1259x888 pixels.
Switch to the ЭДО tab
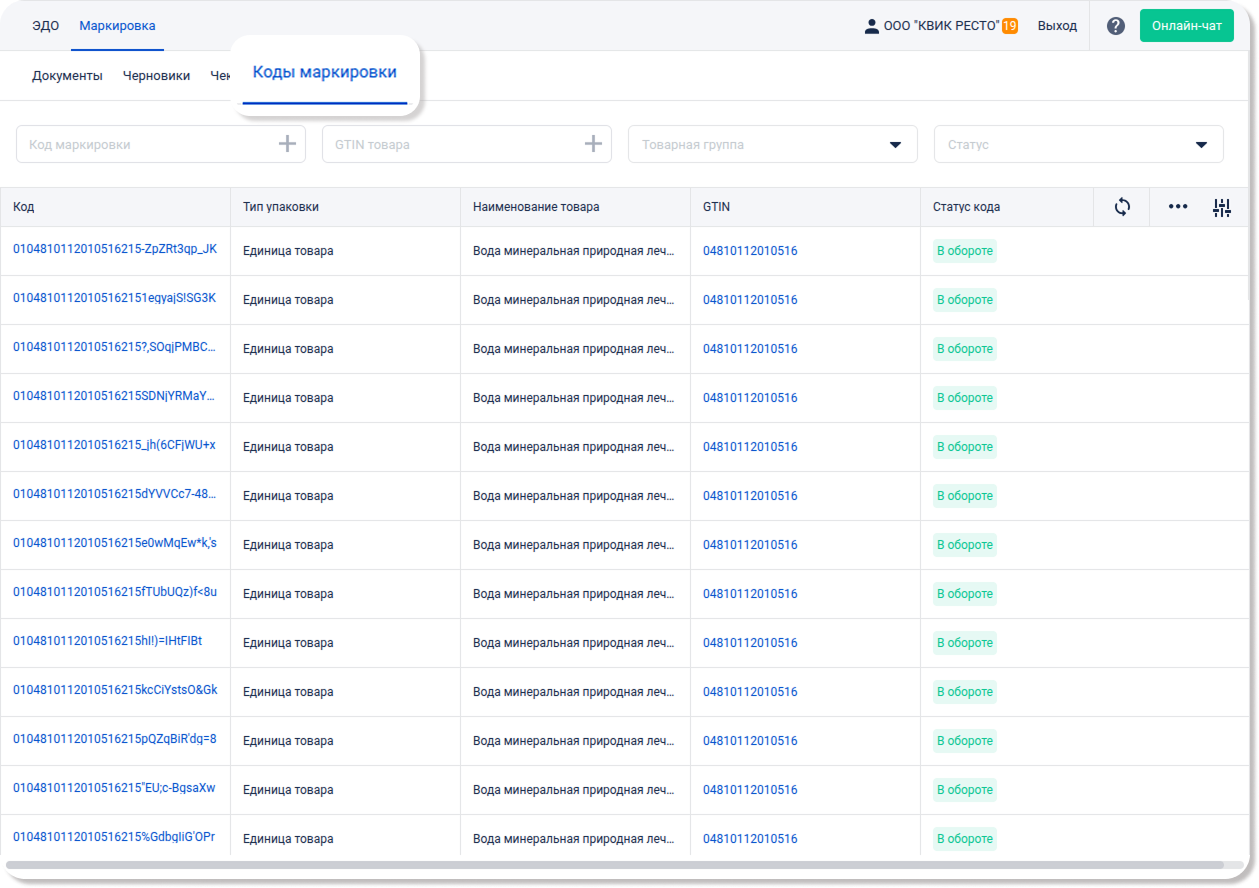coord(45,26)
